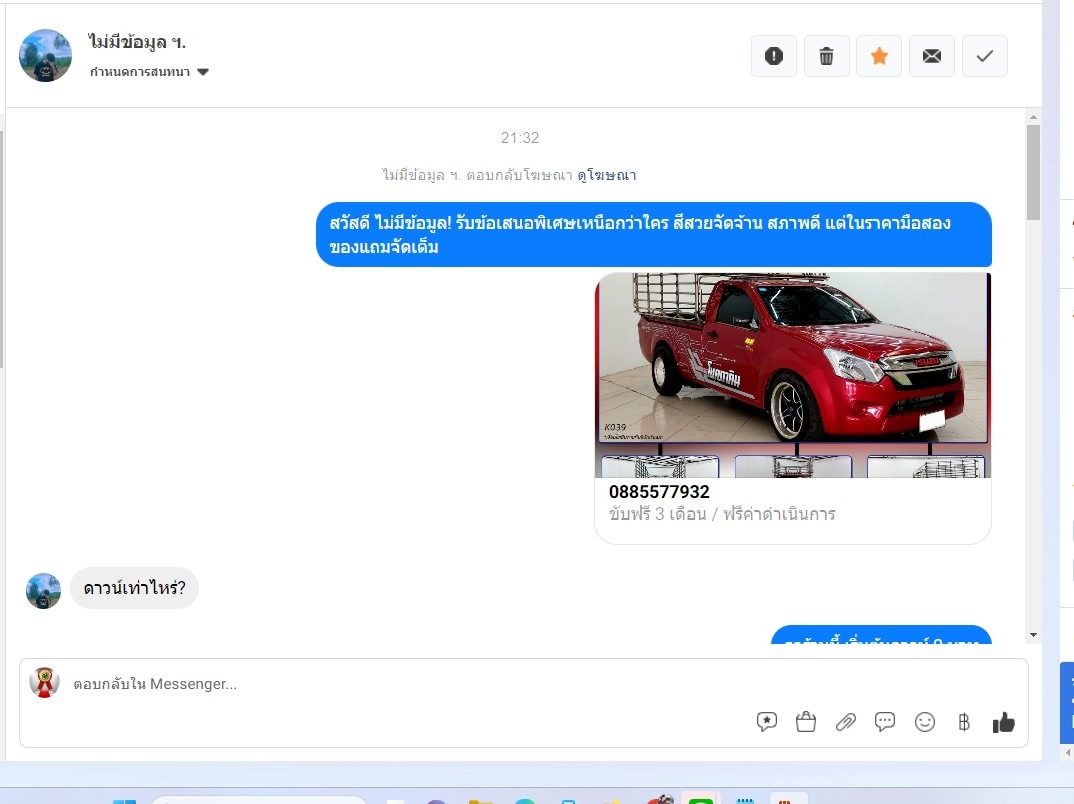Toggle the orange follow-up star
Screen dimensions: 1074x804
tap(879, 56)
